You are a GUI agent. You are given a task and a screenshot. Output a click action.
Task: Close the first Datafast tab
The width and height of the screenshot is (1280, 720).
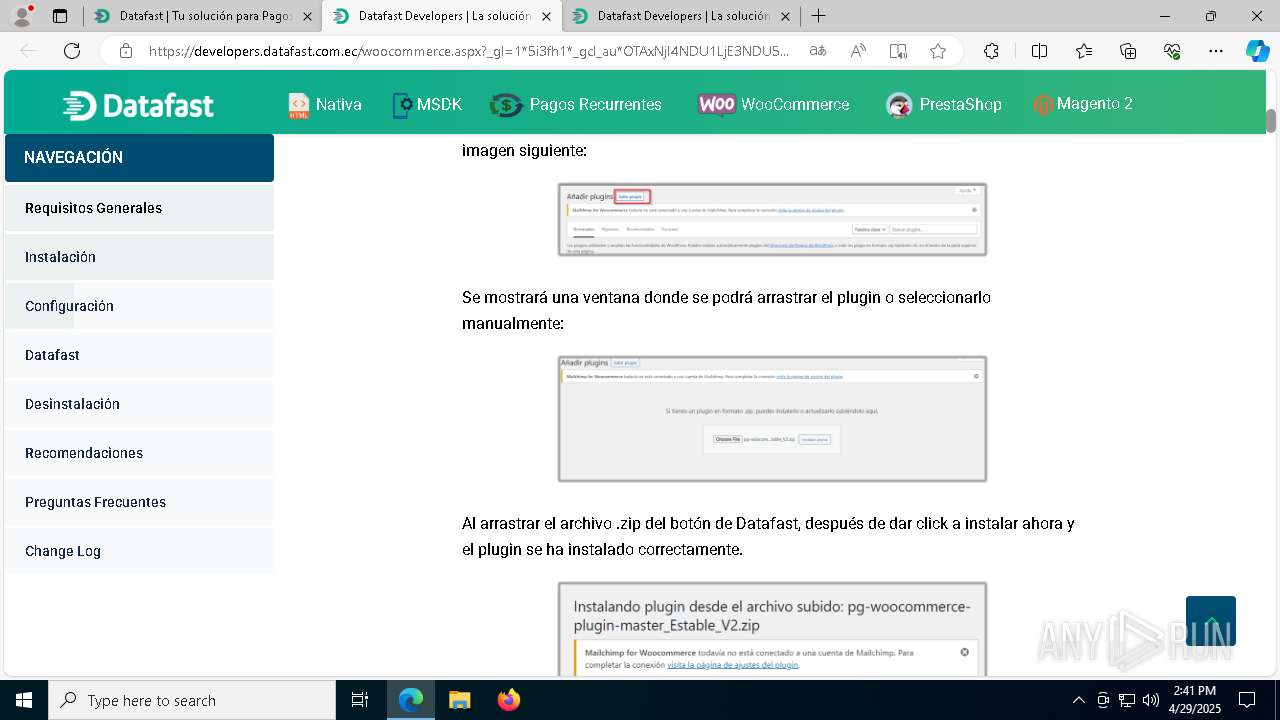click(x=307, y=16)
